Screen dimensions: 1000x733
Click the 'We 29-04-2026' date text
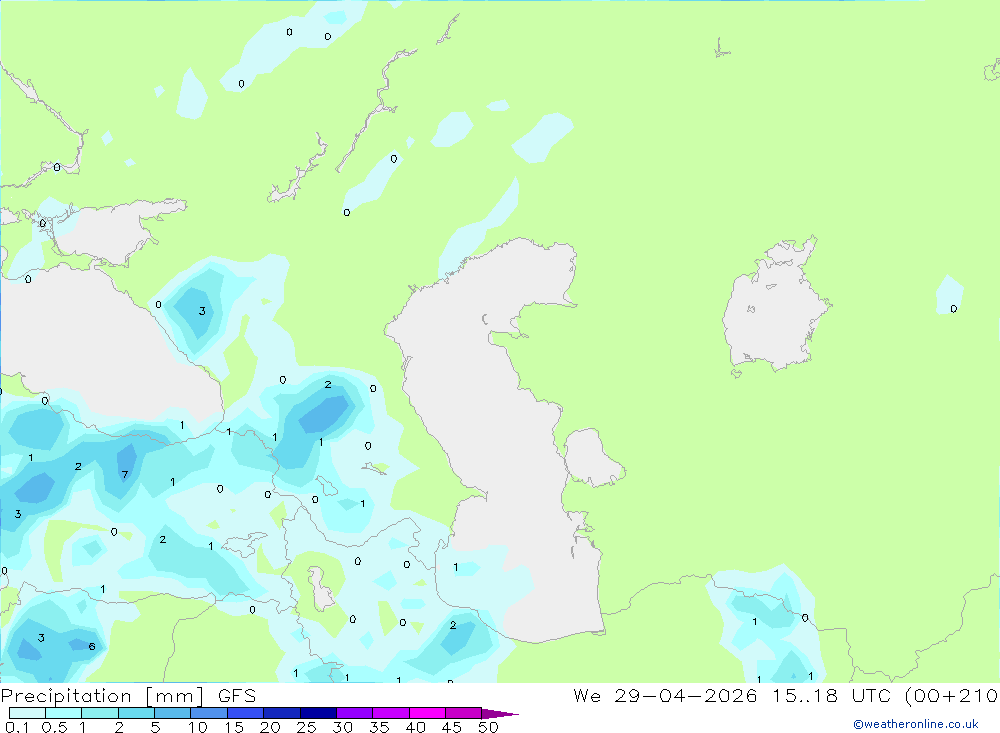coord(665,695)
